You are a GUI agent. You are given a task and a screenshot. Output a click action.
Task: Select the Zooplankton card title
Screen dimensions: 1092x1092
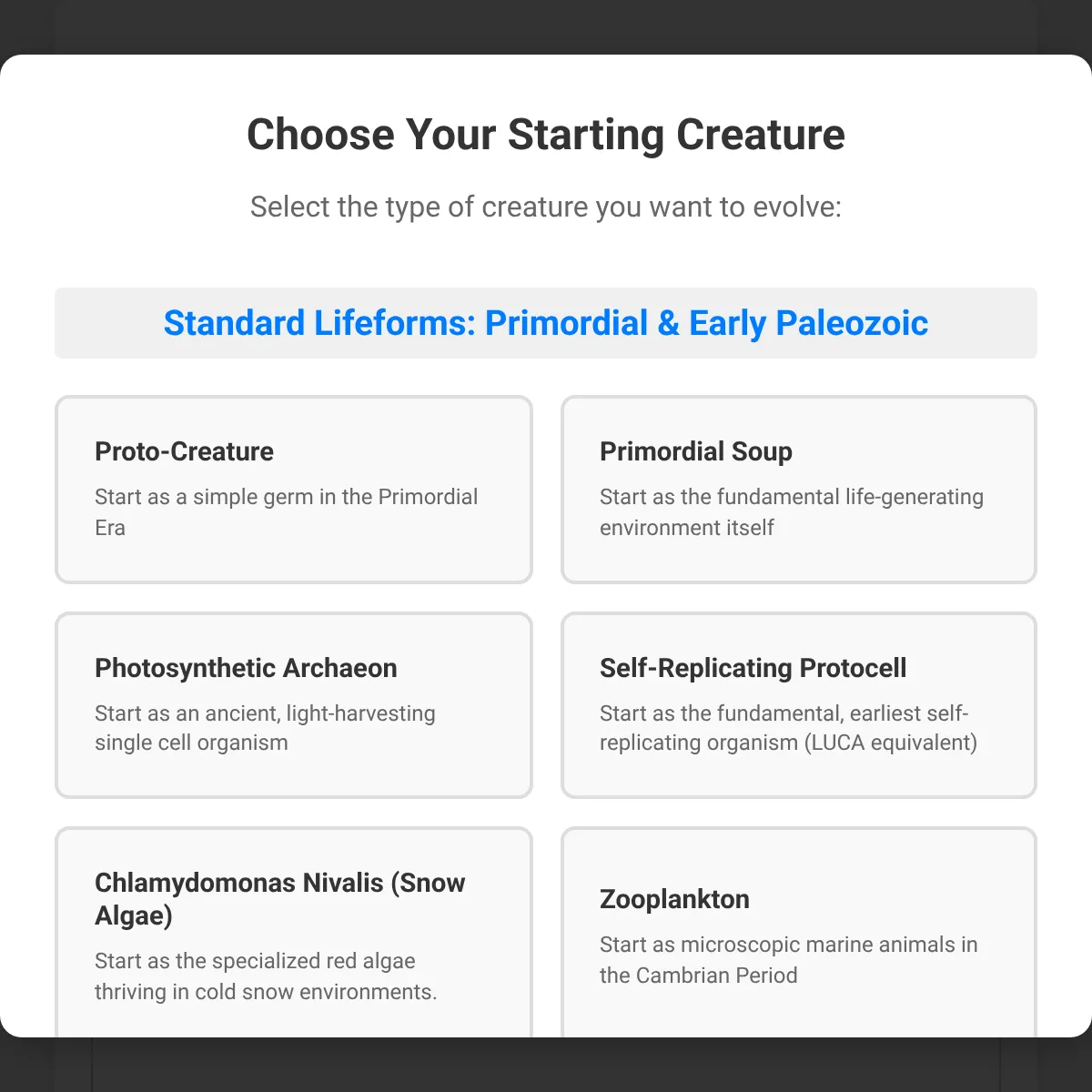pyautogui.click(x=674, y=899)
